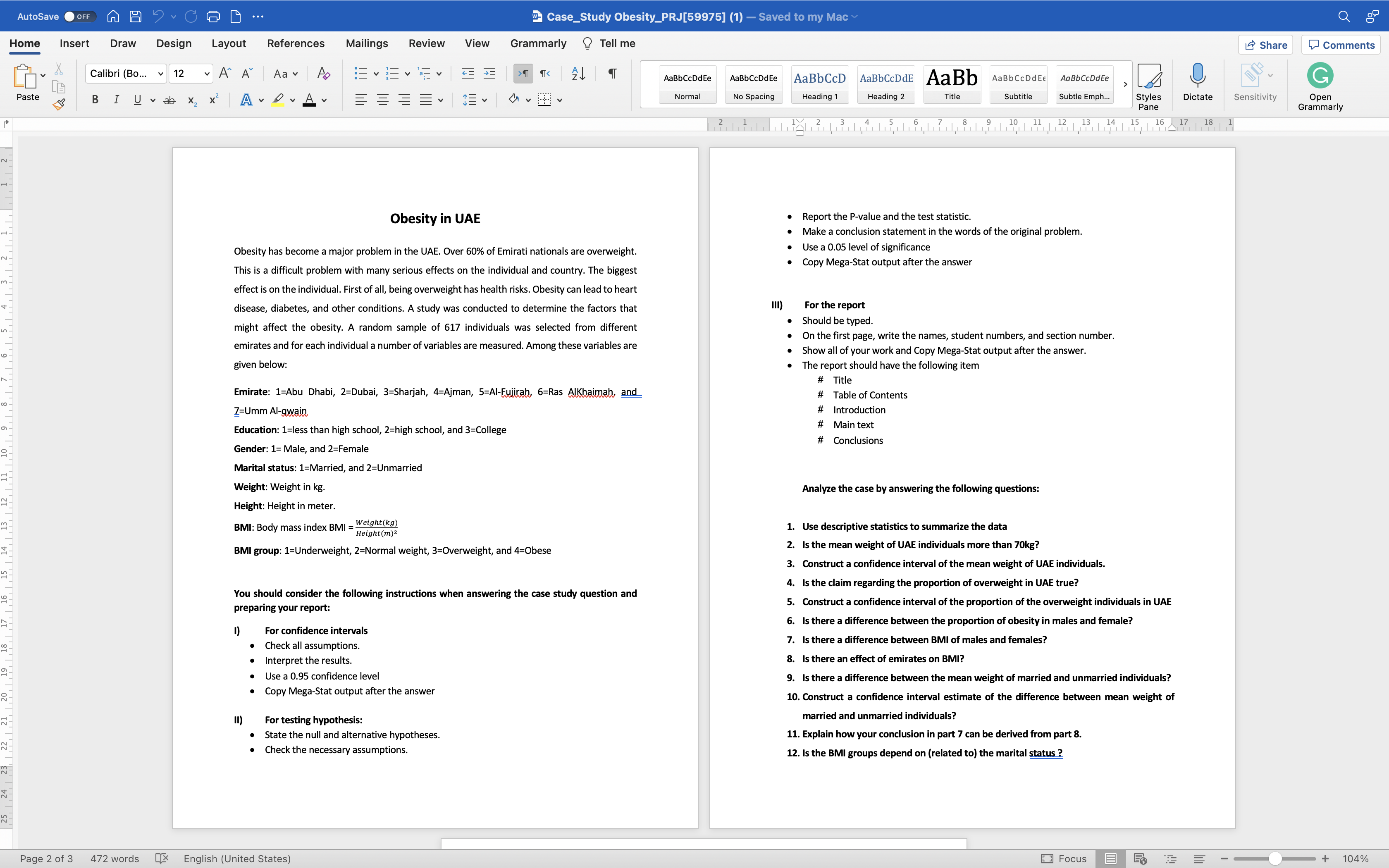
Task: Center align the paragraph
Action: [x=383, y=100]
